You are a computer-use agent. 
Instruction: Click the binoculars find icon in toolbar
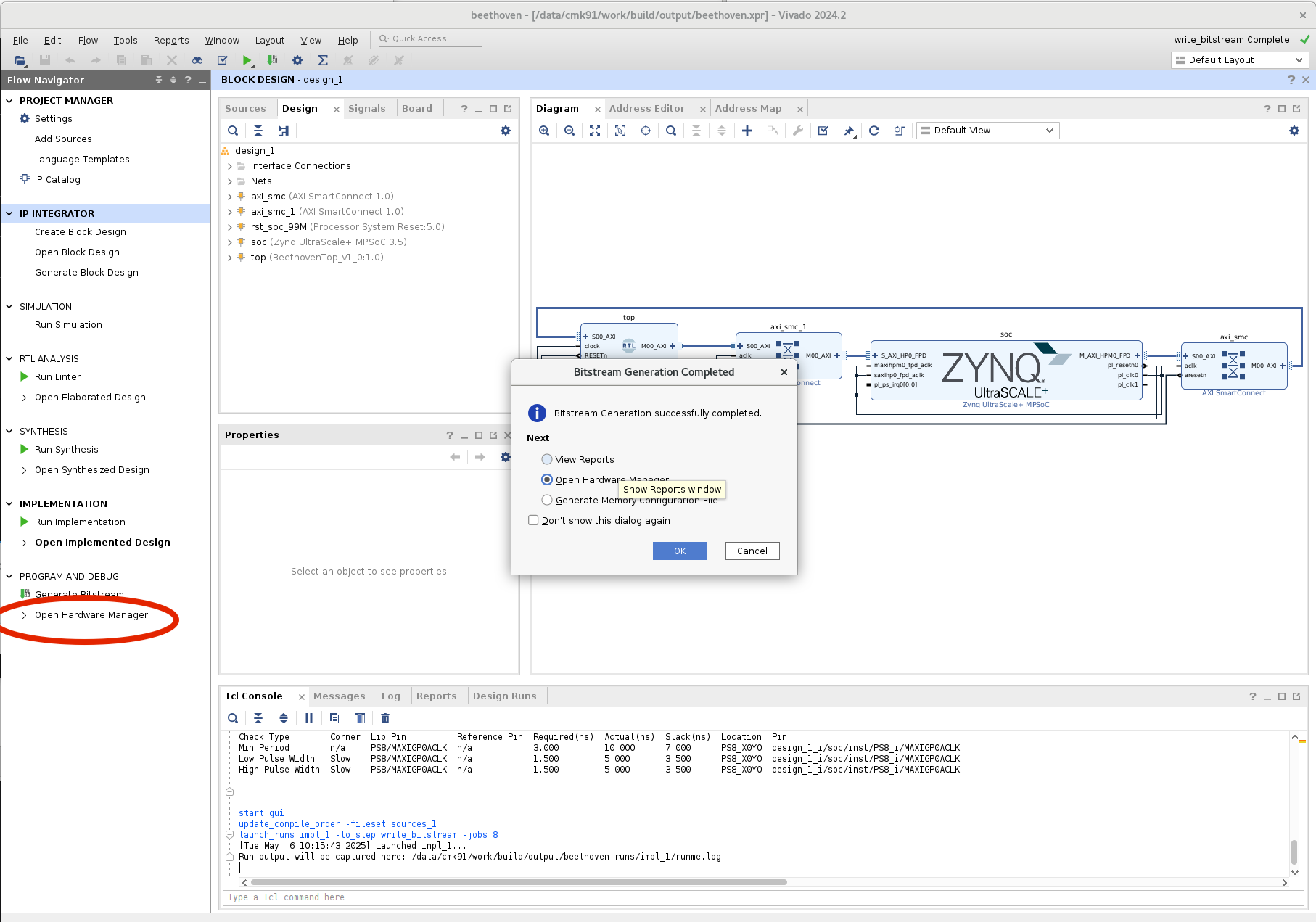pyautogui.click(x=197, y=60)
